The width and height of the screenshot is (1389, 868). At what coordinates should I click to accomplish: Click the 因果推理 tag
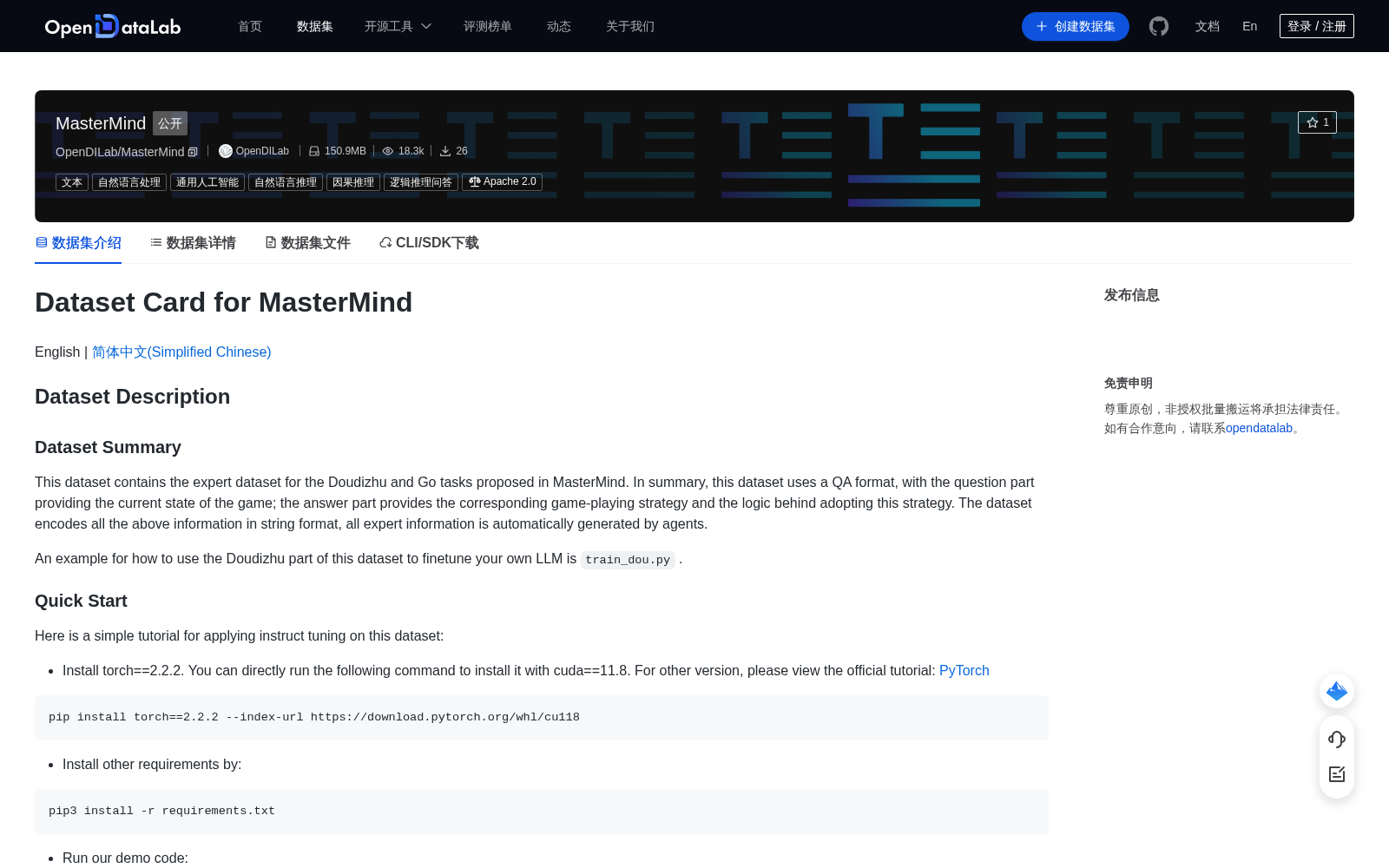[x=353, y=182]
